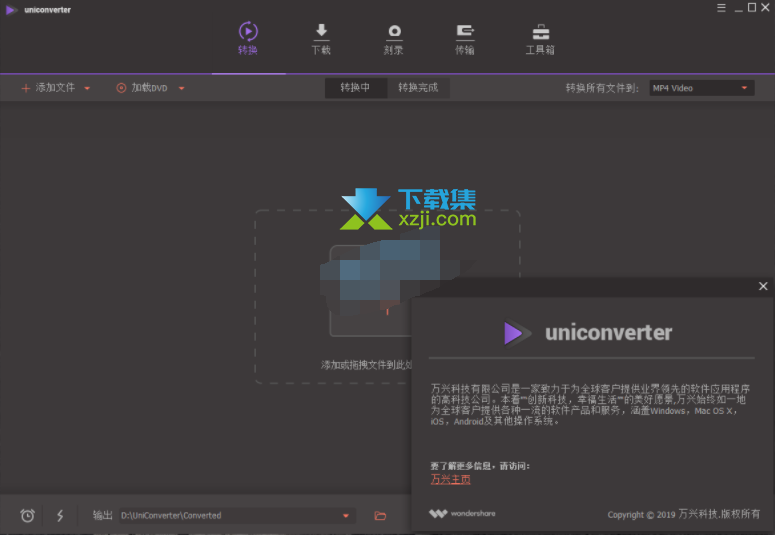Image resolution: width=775 pixels, height=535 pixels.
Task: Expand the Load DVD dropdown arrow
Action: coord(181,89)
